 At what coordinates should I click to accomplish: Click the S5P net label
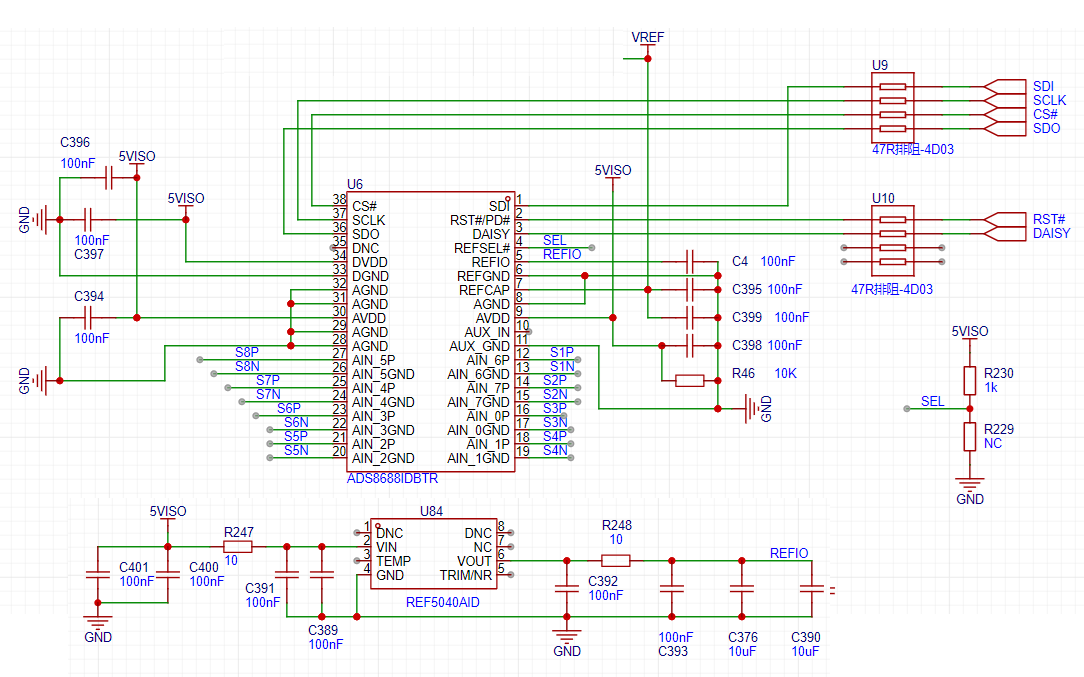point(296,436)
